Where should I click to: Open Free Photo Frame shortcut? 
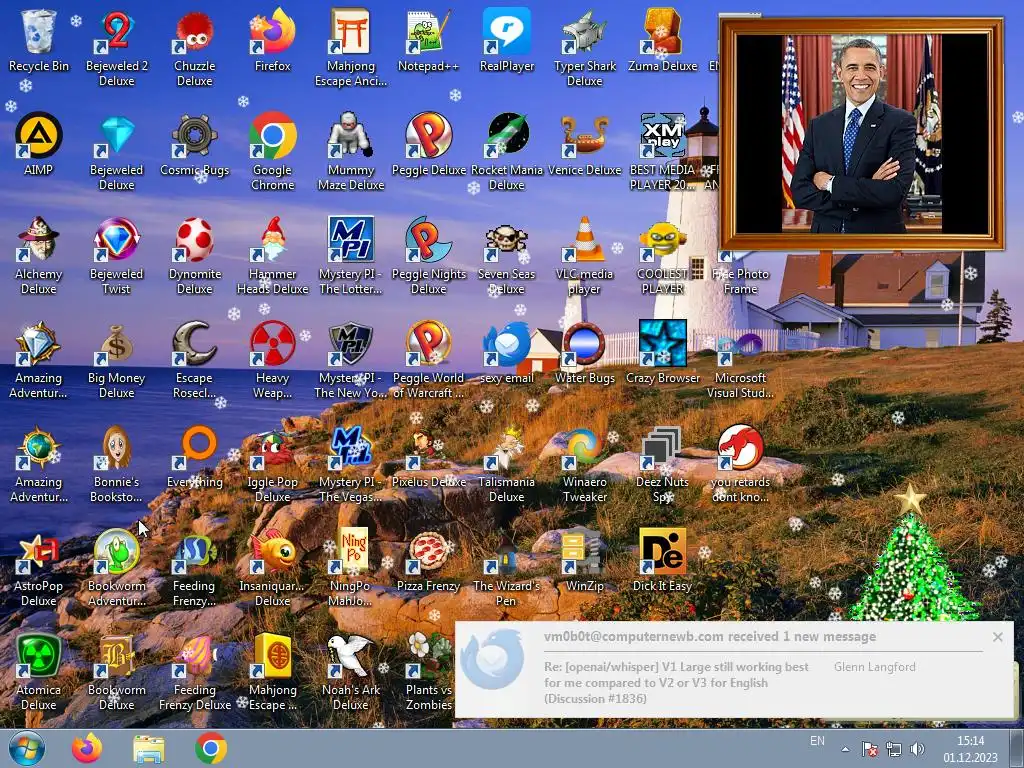(x=740, y=274)
